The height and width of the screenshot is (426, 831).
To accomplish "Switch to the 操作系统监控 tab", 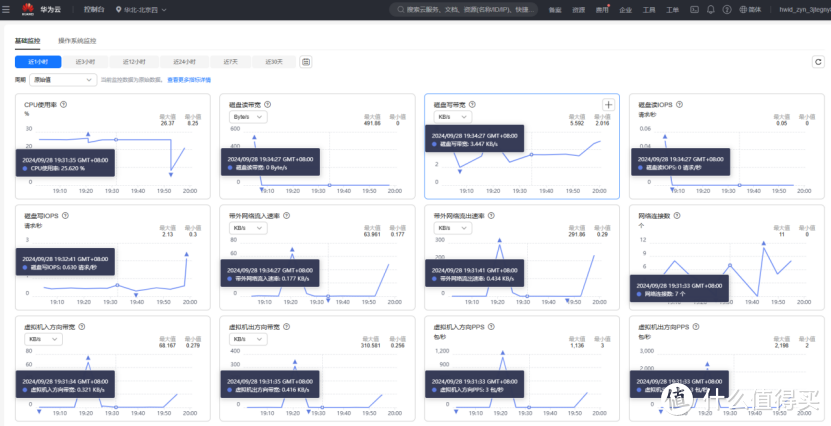I will (78, 41).
